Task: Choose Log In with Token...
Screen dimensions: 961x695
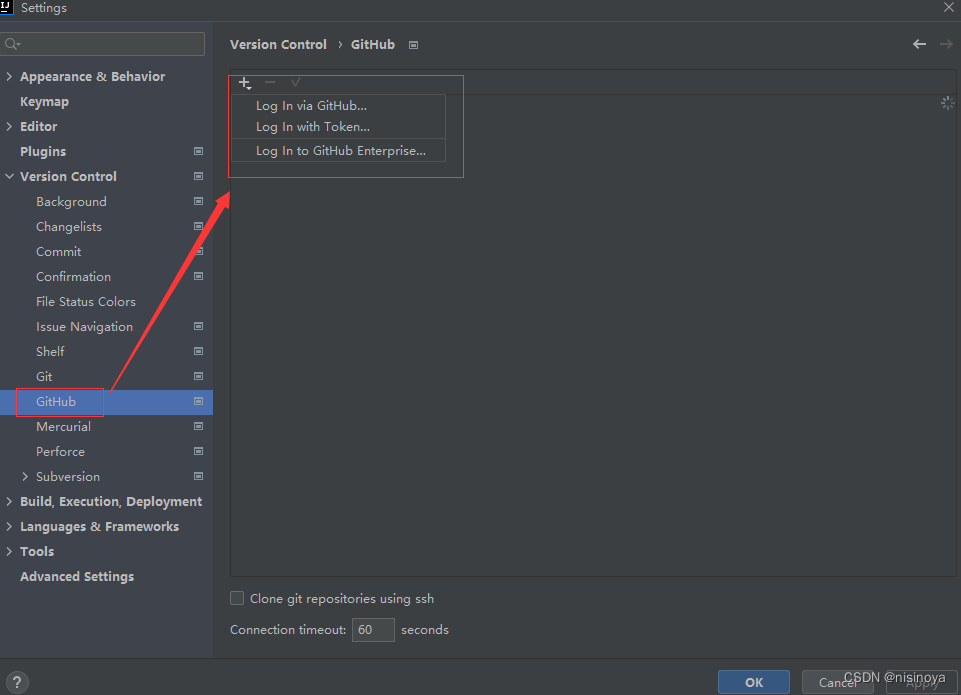Action: [x=338, y=127]
